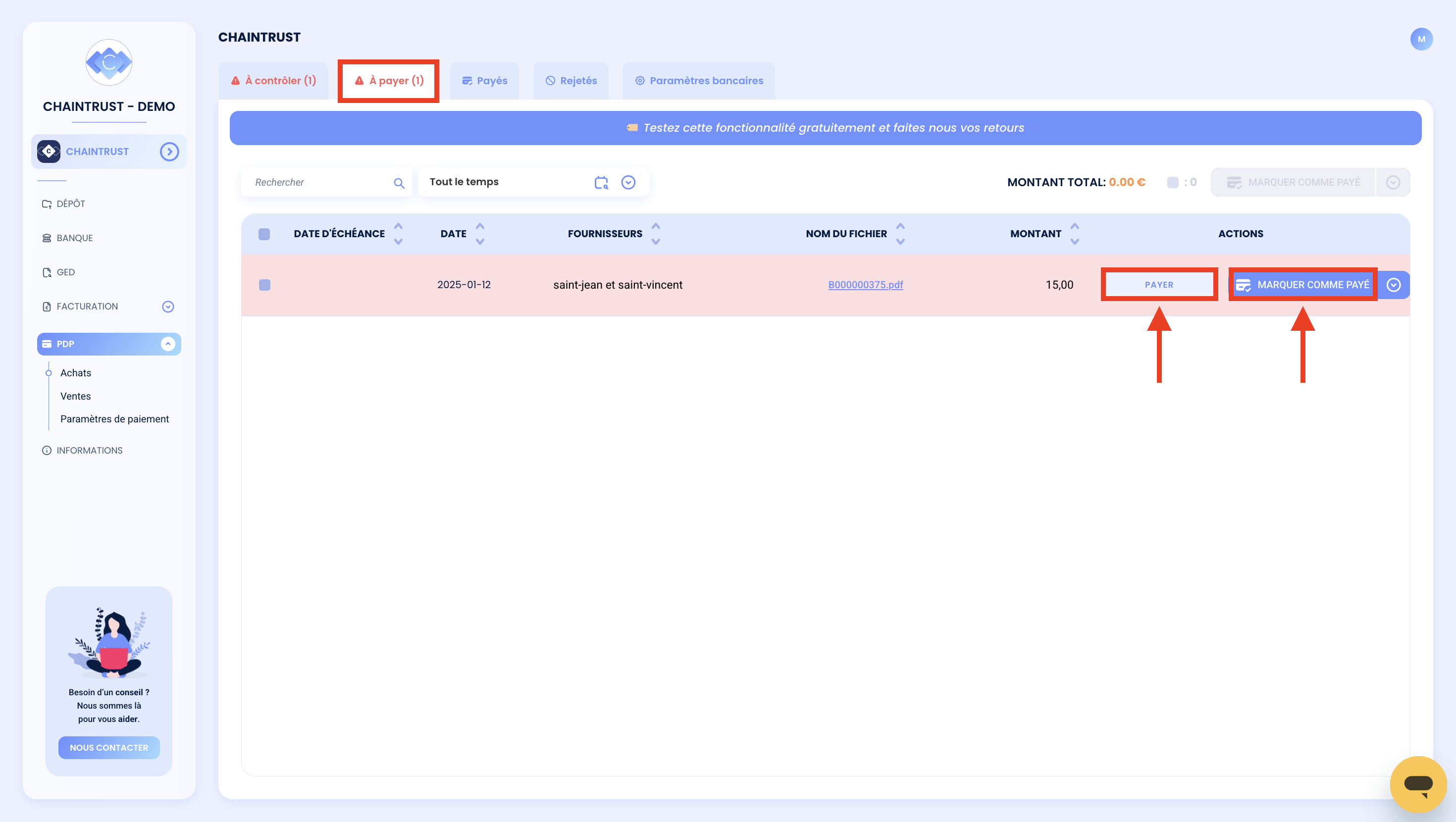1456x822 pixels.
Task: Open the top Marquer comme payé dropdown arrow
Action: [1393, 182]
